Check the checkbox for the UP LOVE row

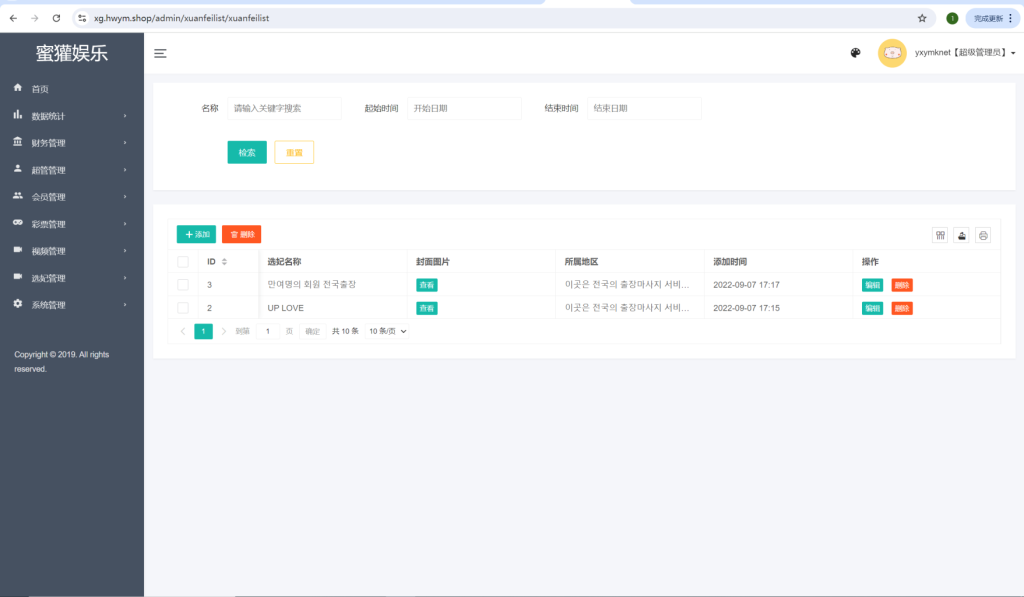183,308
